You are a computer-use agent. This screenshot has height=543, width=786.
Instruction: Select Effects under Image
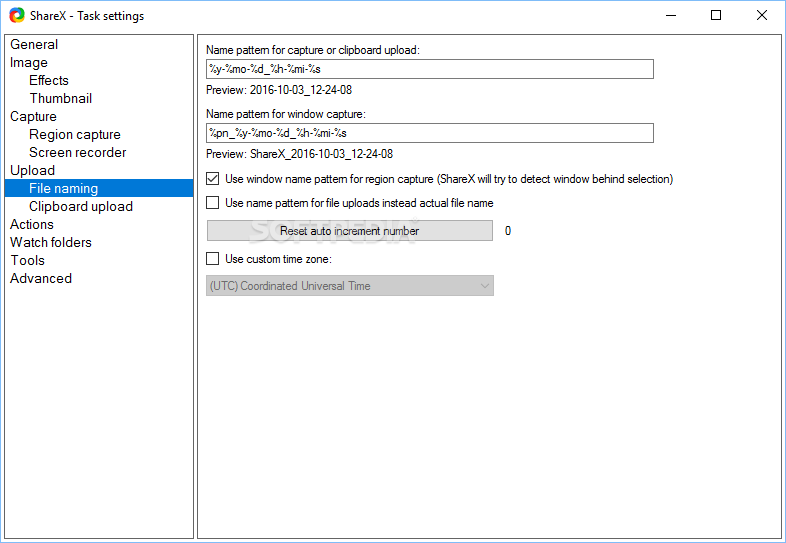point(49,80)
